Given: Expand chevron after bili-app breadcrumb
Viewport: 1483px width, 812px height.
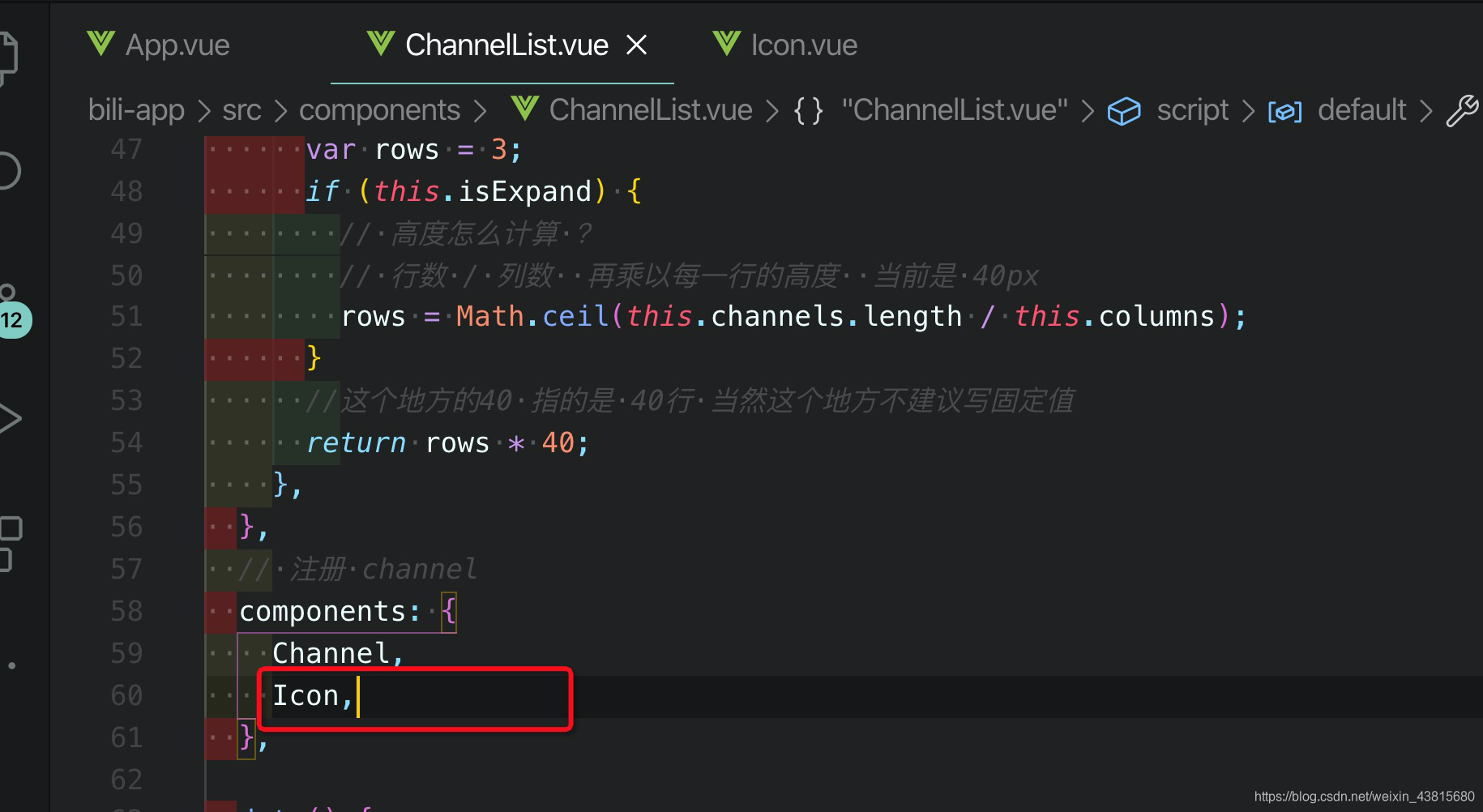Looking at the screenshot, I should coord(203,111).
